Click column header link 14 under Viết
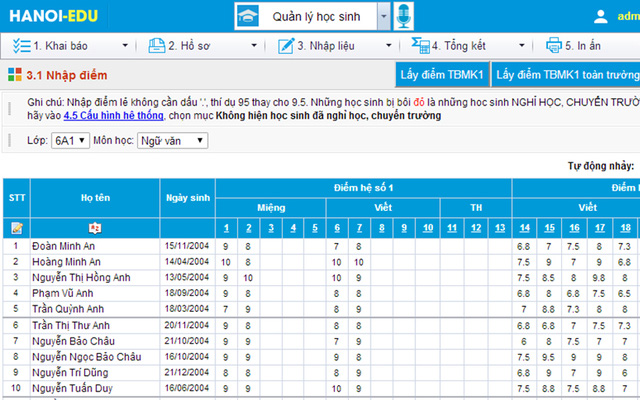Image resolution: width=640 pixels, height=400 pixels. click(524, 228)
